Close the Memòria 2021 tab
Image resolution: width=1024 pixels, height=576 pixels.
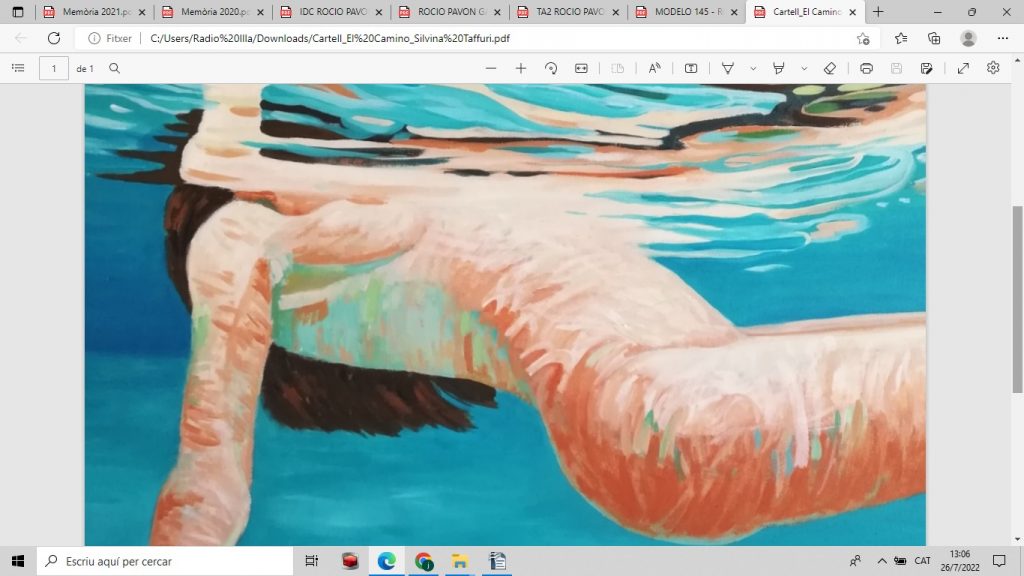(142, 12)
